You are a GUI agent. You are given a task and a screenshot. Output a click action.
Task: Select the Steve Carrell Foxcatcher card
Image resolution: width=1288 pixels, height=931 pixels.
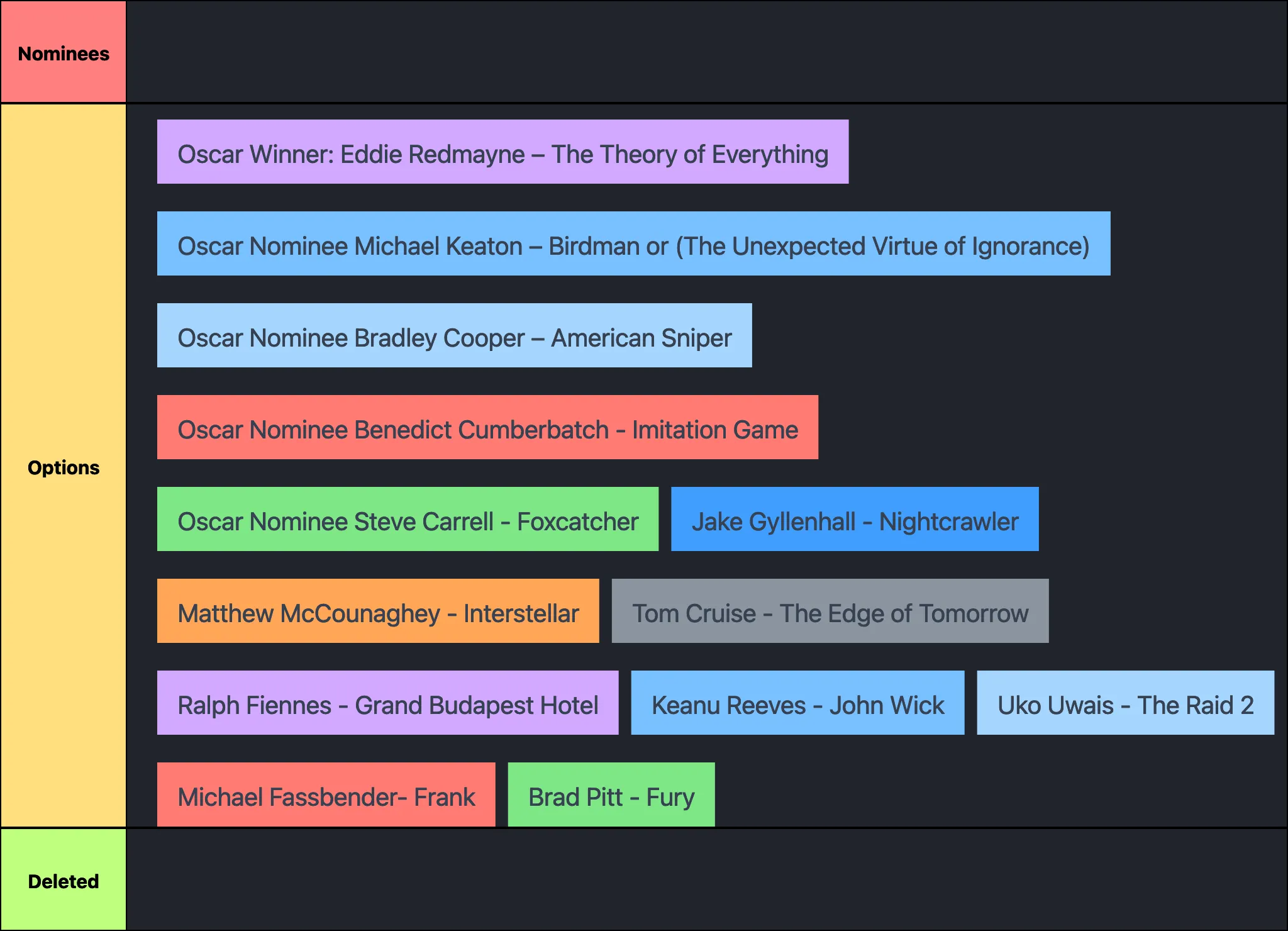pos(408,520)
